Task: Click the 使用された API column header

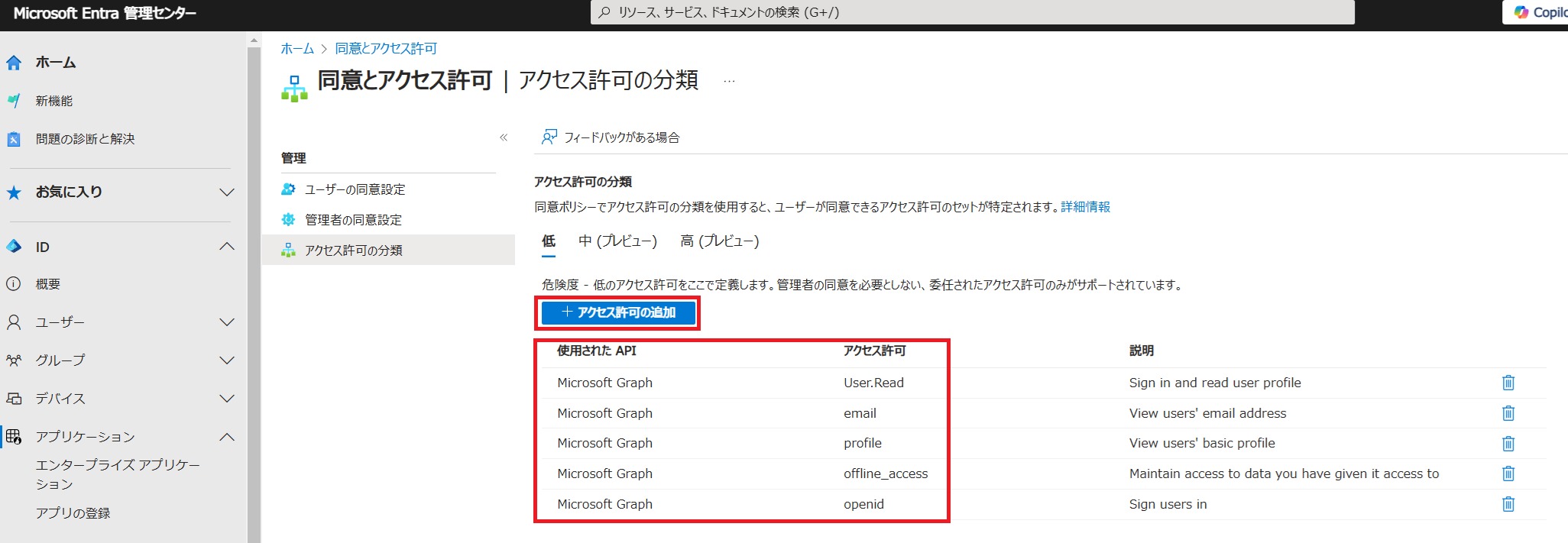Action: pos(597,351)
